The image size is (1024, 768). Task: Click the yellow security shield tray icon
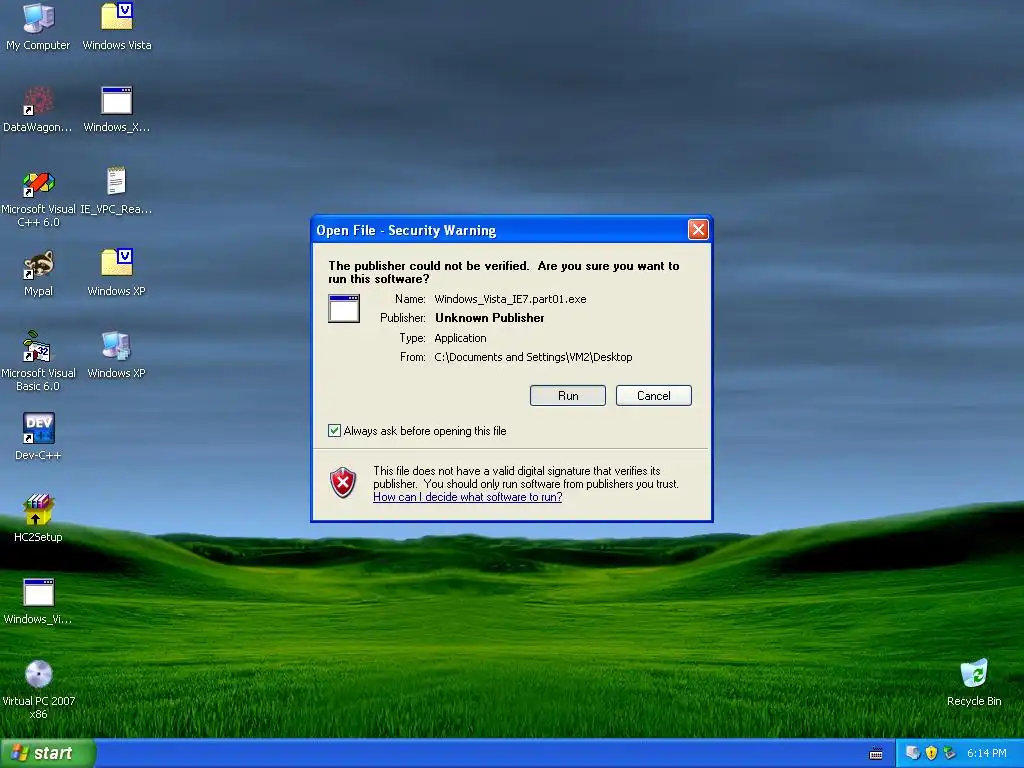pyautogui.click(x=931, y=753)
